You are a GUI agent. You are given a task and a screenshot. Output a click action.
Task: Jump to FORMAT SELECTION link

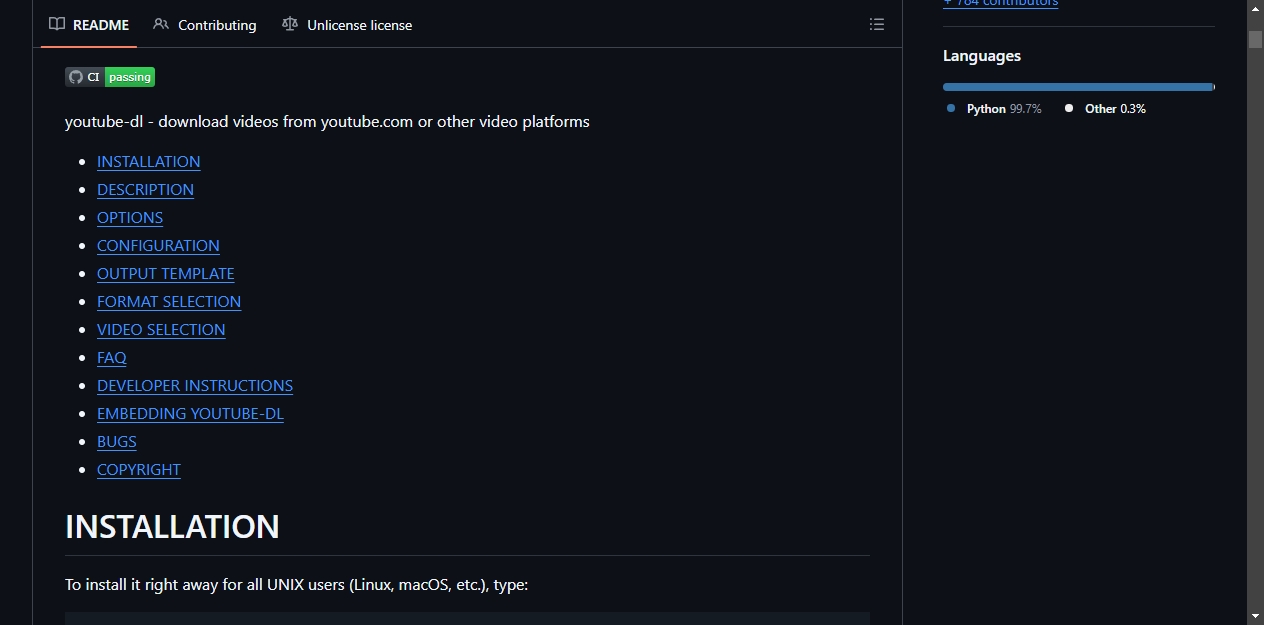[x=169, y=302]
